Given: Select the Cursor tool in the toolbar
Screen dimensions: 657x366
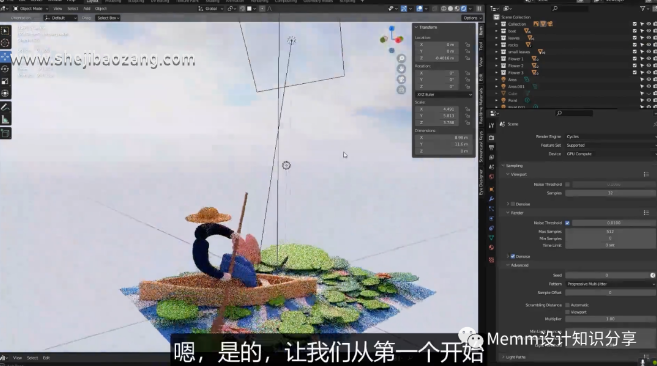Looking at the screenshot, I should coord(5,43).
